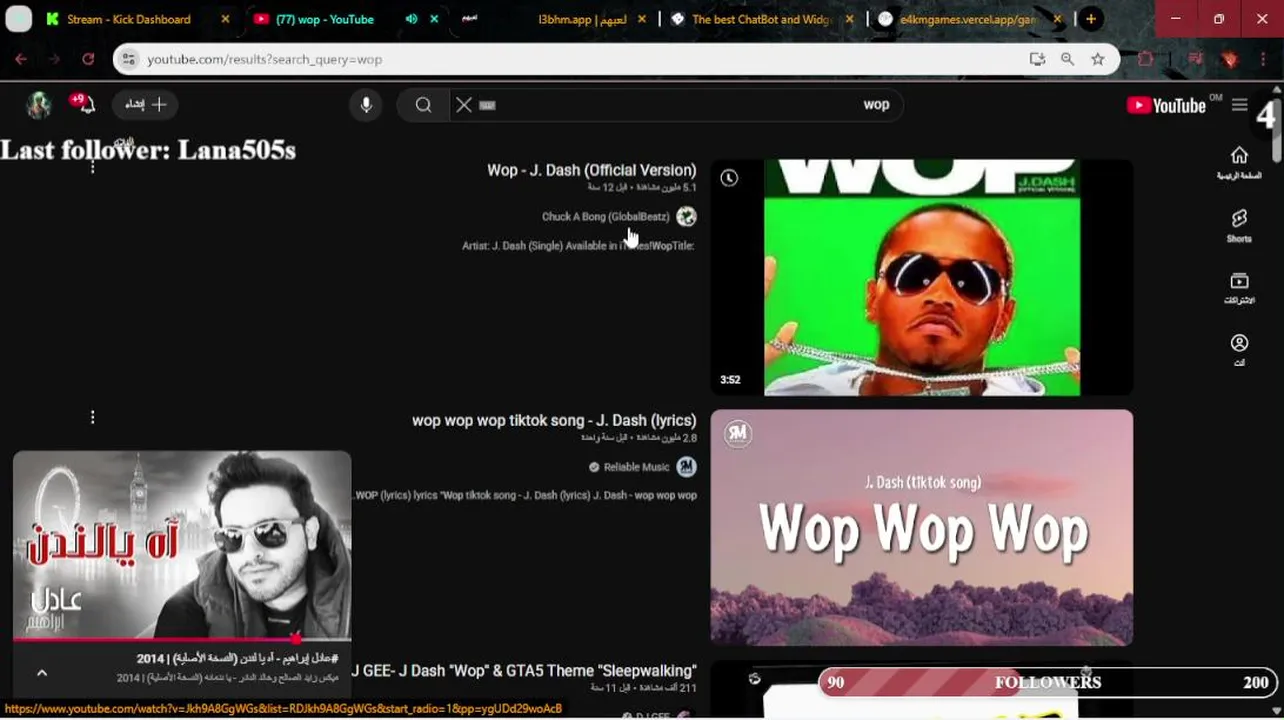Go back in browser history
This screenshot has width=1284, height=720.
pyautogui.click(x=21, y=59)
